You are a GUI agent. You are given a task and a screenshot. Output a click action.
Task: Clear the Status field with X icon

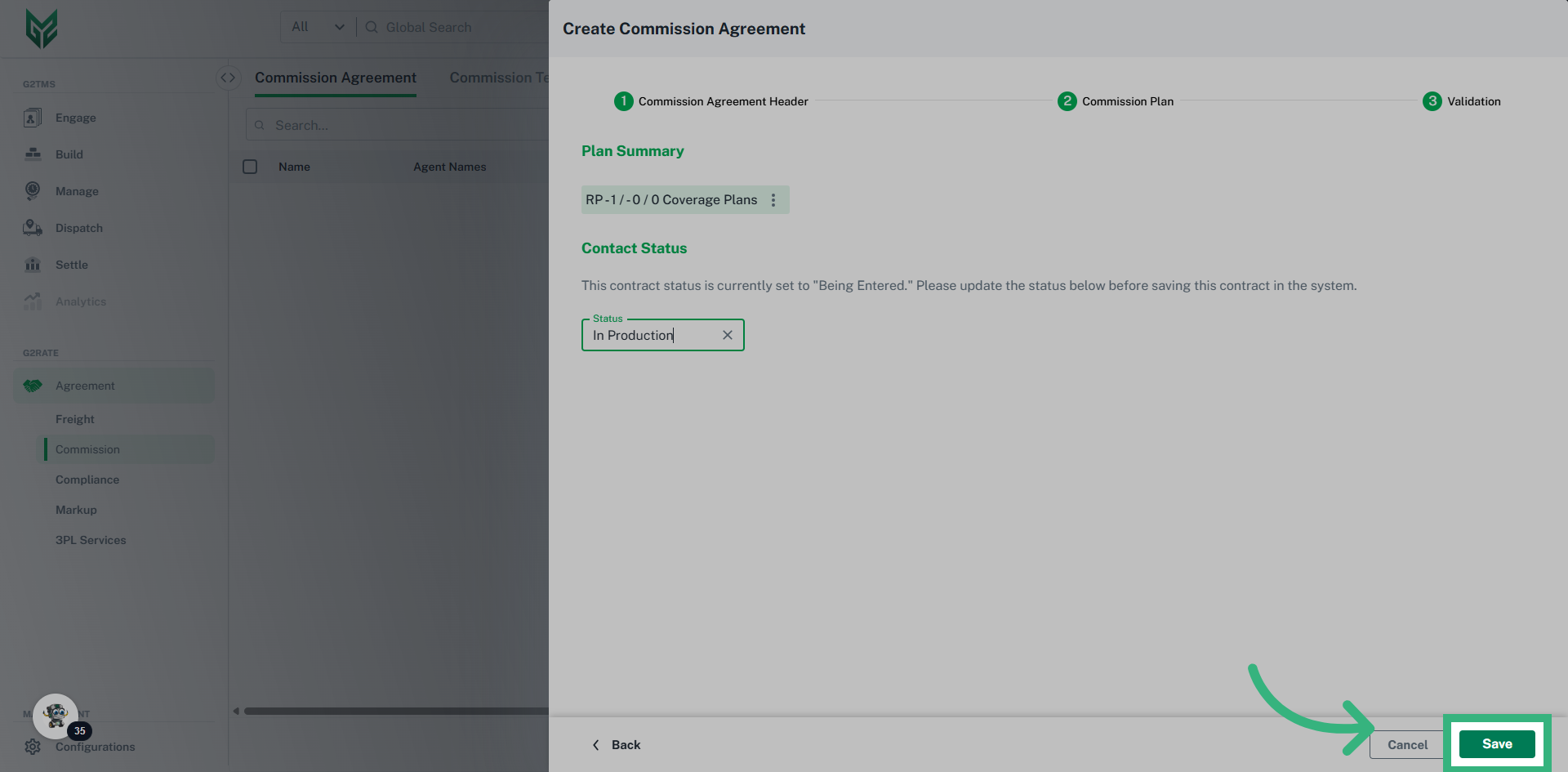(727, 335)
